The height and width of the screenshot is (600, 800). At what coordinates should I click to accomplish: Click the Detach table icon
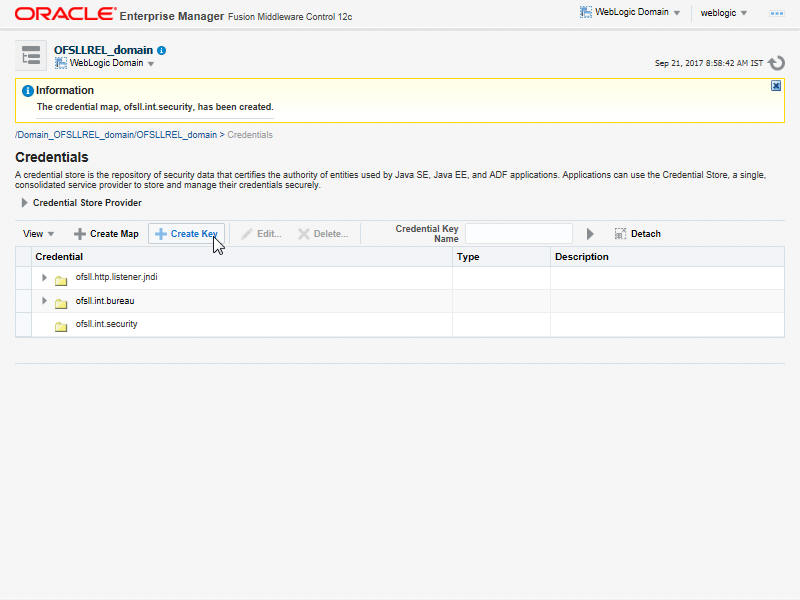click(x=620, y=234)
